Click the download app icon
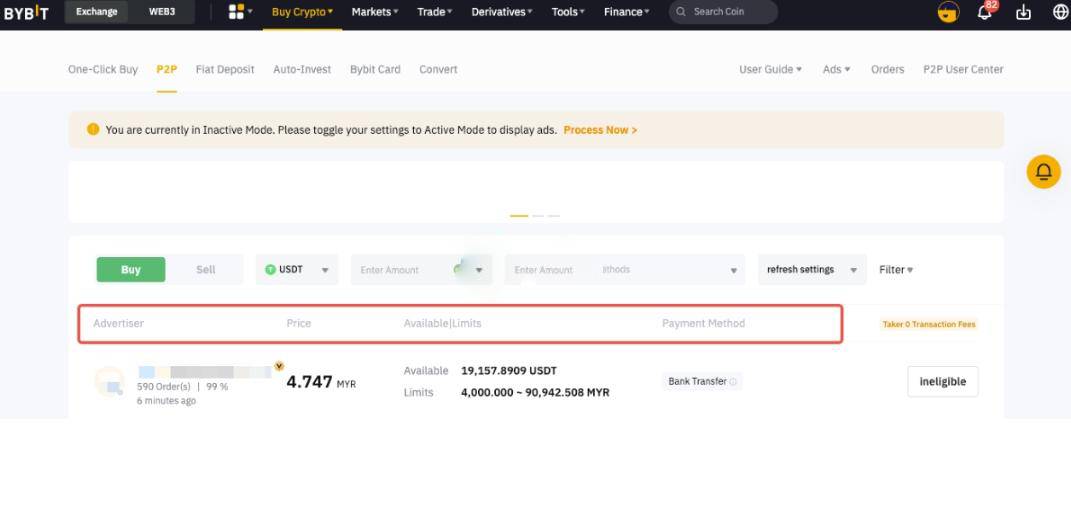Image resolution: width=1071 pixels, height=527 pixels. pos(1023,12)
